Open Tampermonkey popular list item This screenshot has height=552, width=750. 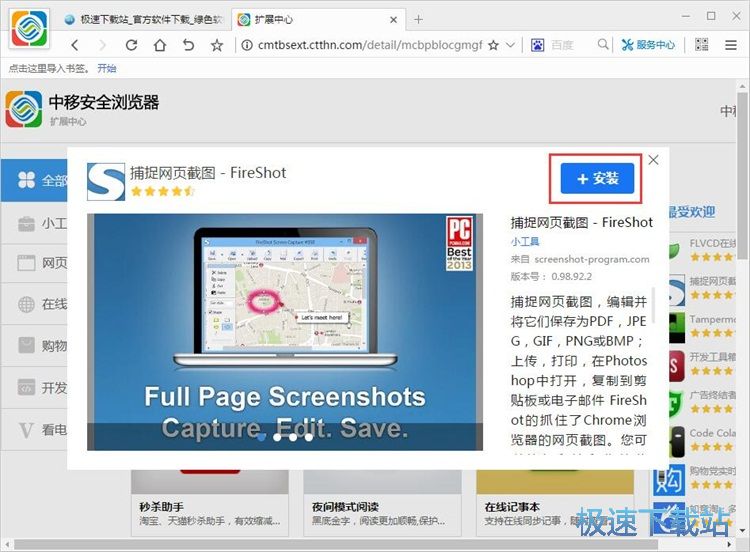coord(702,326)
